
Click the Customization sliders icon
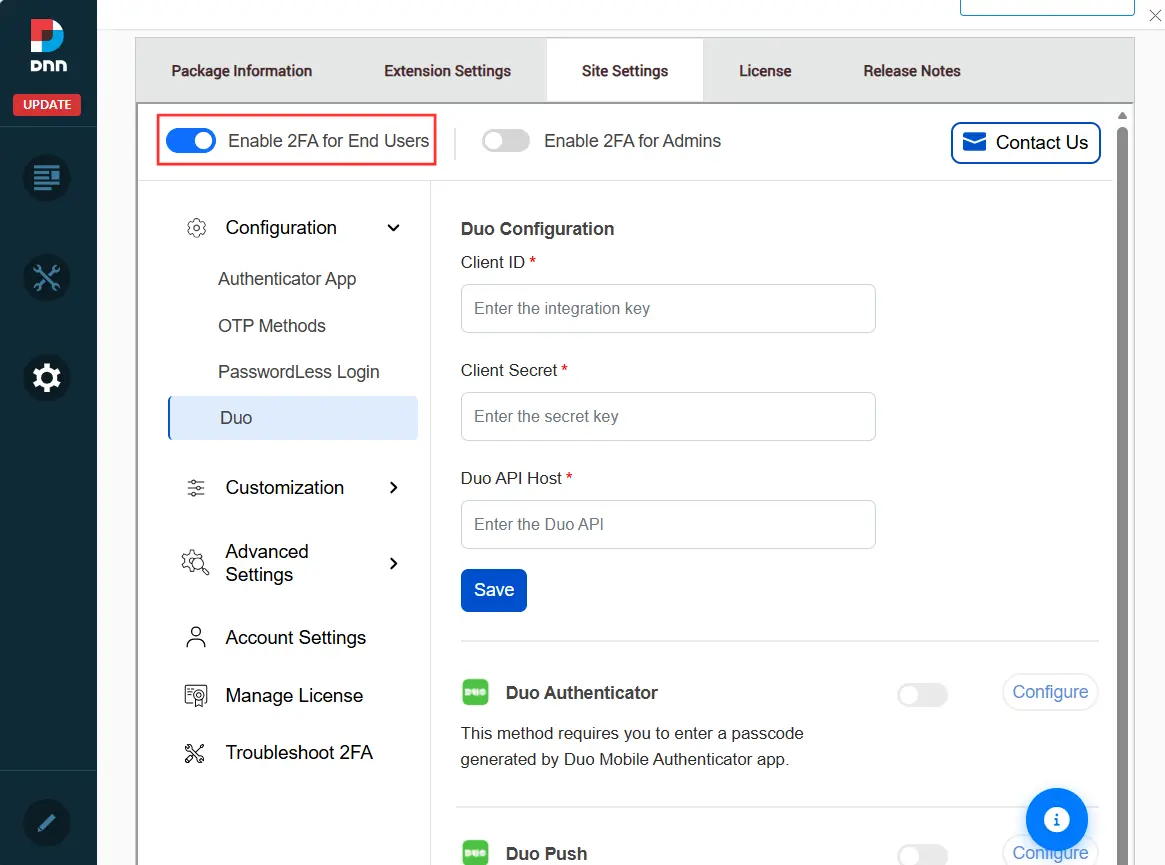point(196,487)
